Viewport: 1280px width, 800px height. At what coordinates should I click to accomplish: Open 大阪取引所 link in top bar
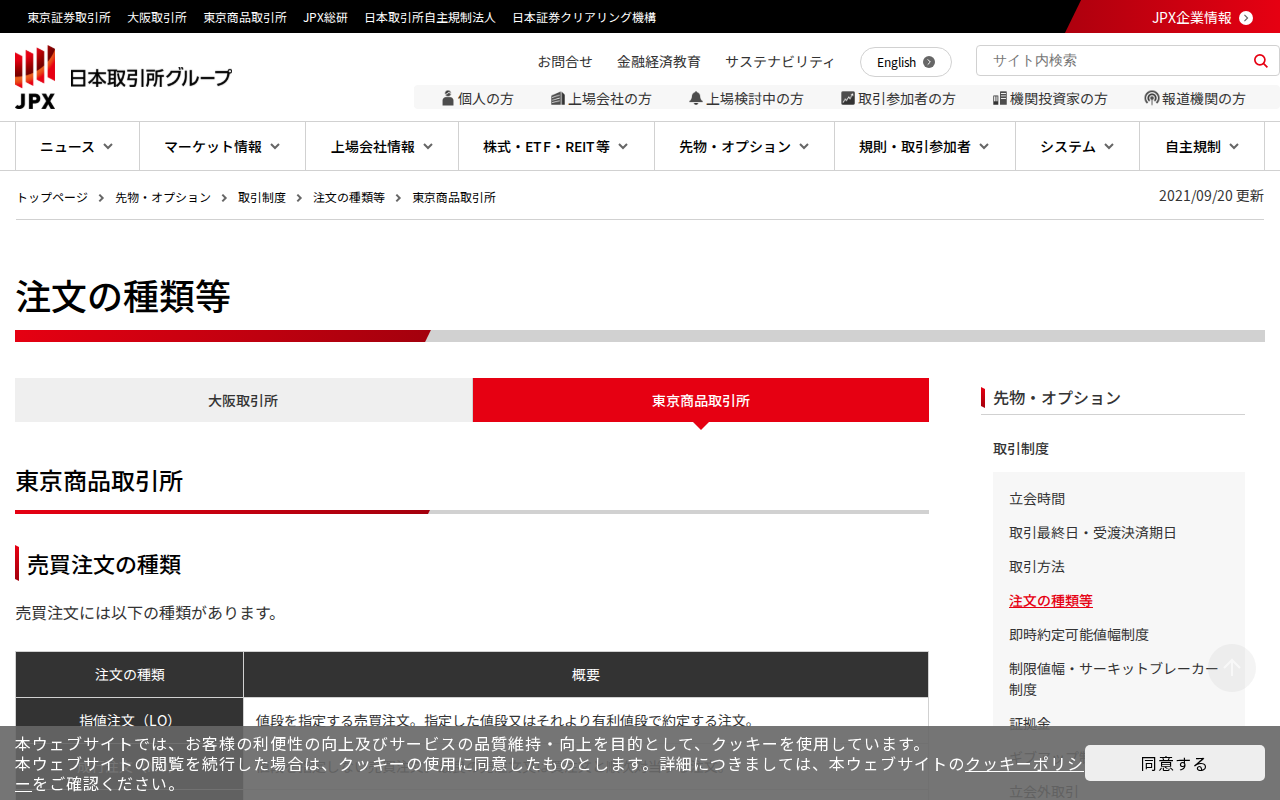tap(157, 17)
